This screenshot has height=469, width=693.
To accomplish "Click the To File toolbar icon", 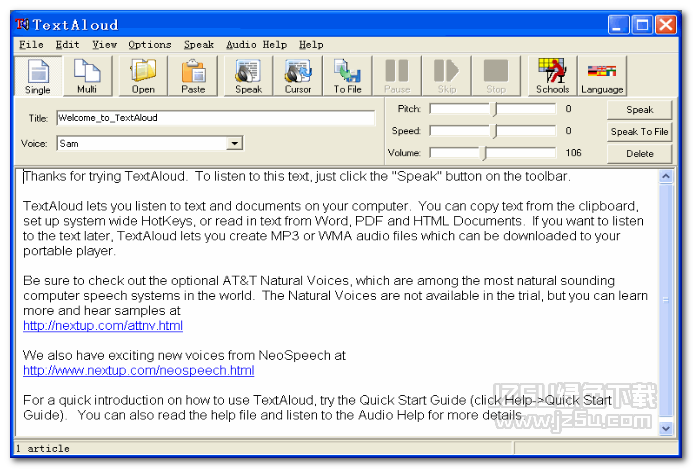I will click(x=347, y=76).
